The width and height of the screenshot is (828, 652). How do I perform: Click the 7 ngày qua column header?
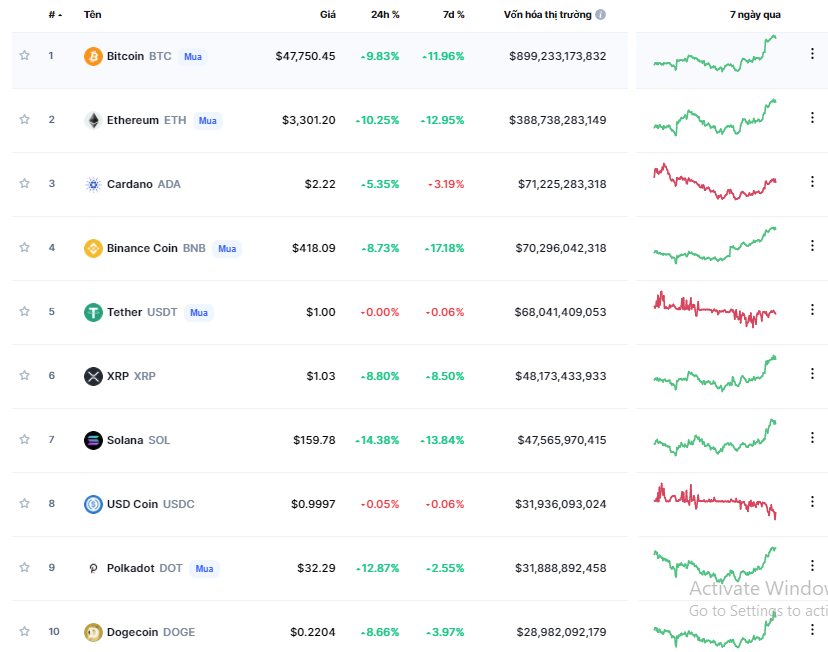[x=755, y=15]
